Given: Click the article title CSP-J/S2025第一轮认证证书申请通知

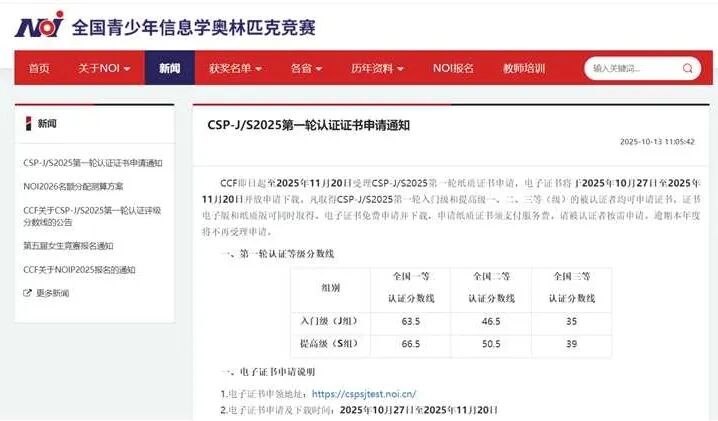Looking at the screenshot, I should pos(308,125).
